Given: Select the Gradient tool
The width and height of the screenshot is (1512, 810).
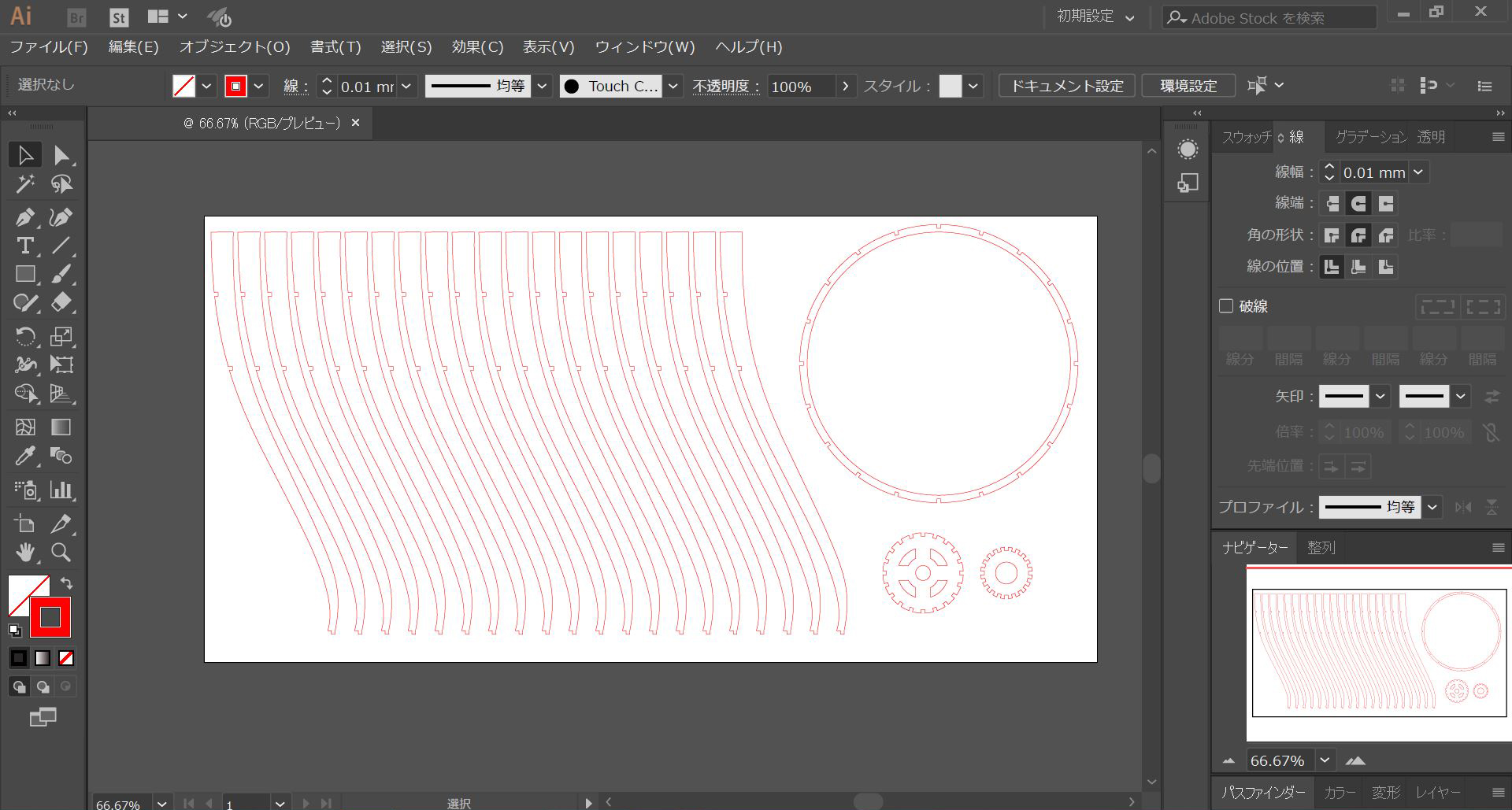Looking at the screenshot, I should click(x=61, y=427).
